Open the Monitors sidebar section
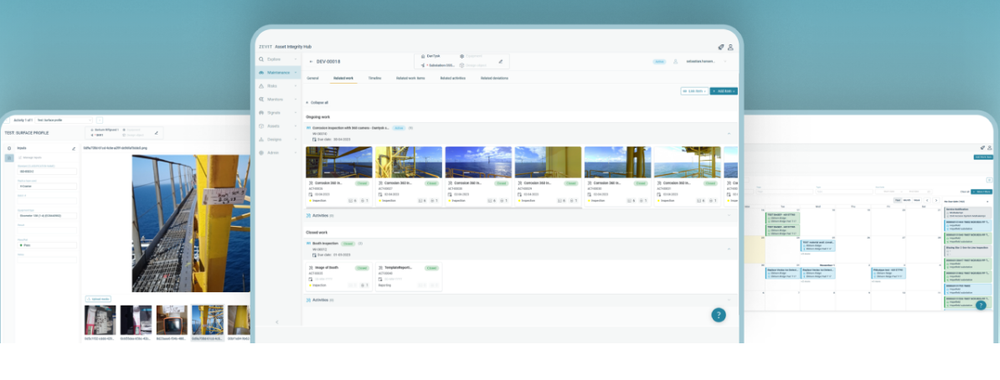The height and width of the screenshot is (380, 1000). pos(278,99)
